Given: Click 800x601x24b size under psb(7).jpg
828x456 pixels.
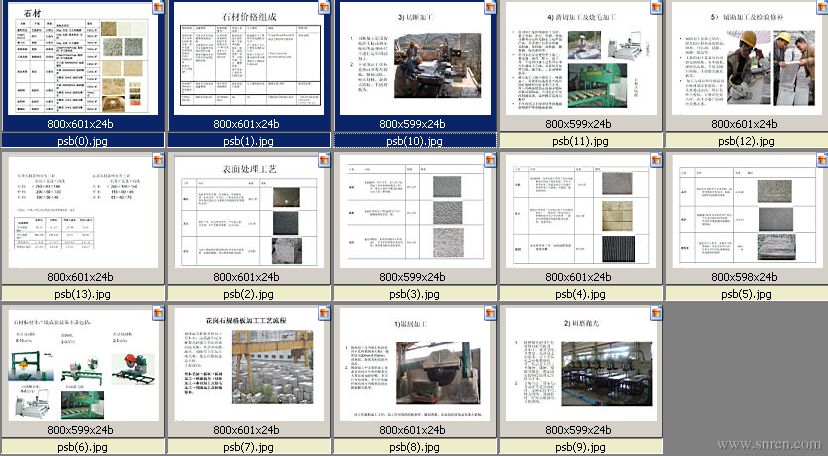Looking at the screenshot, I should coord(246,430).
